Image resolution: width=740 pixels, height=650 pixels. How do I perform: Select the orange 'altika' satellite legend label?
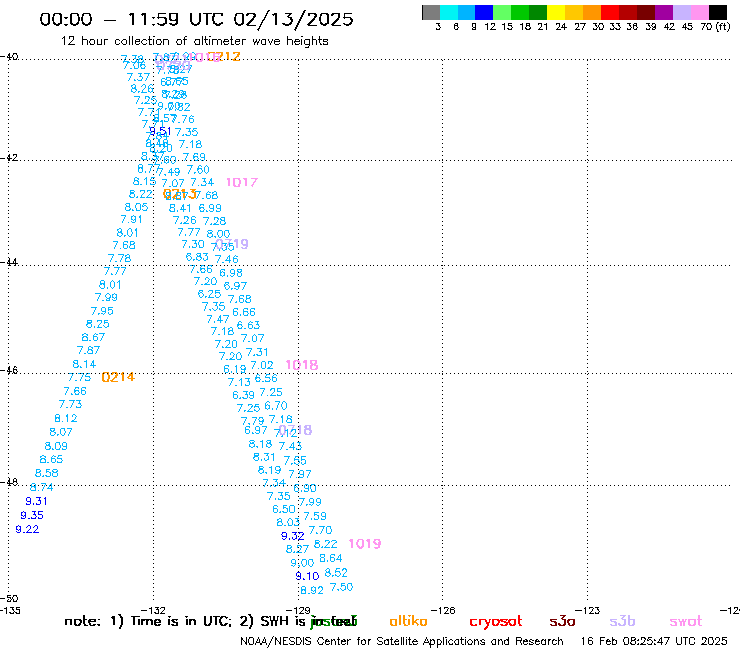click(x=408, y=621)
